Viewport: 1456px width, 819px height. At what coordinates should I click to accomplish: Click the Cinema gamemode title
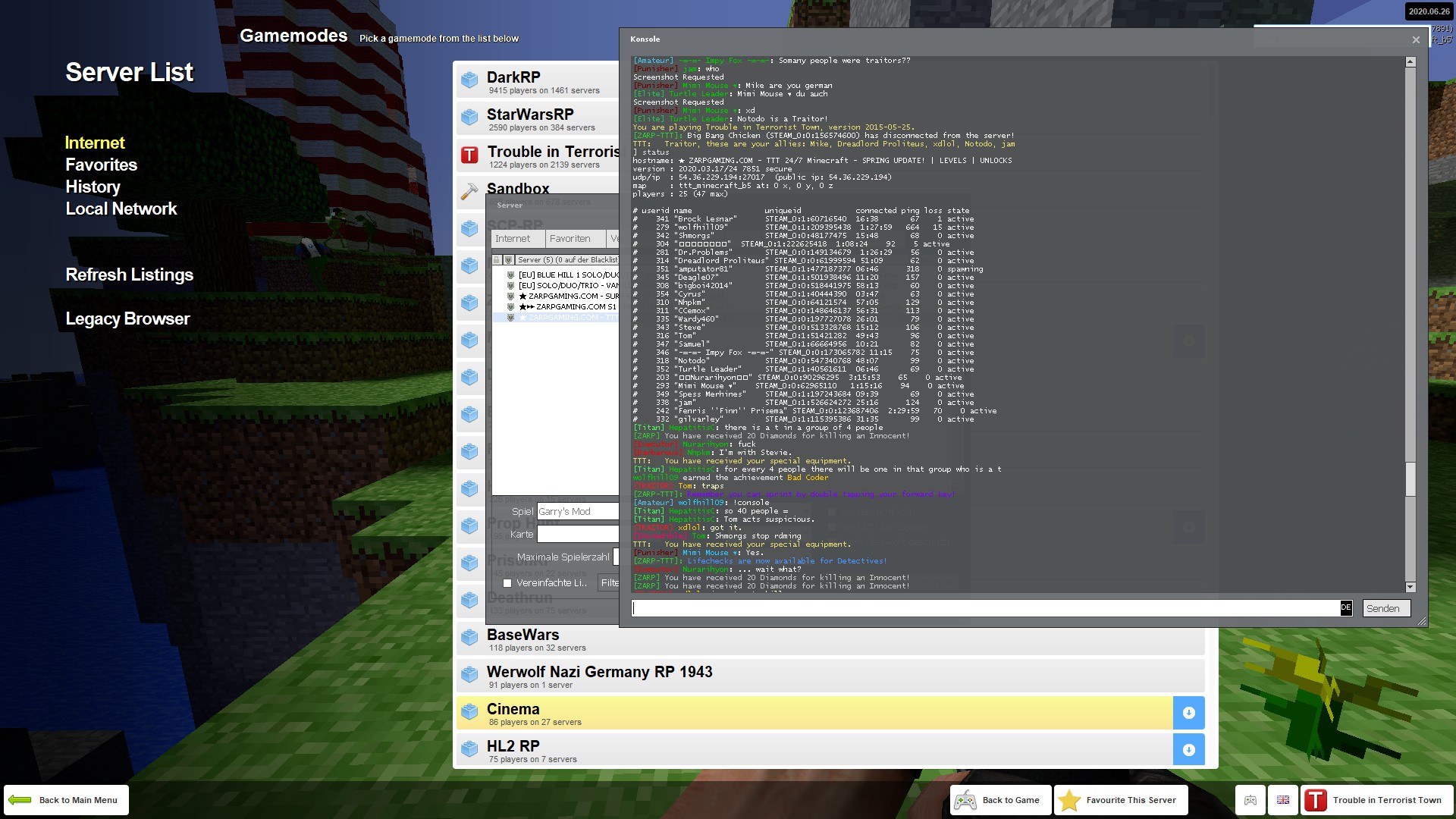pos(513,709)
